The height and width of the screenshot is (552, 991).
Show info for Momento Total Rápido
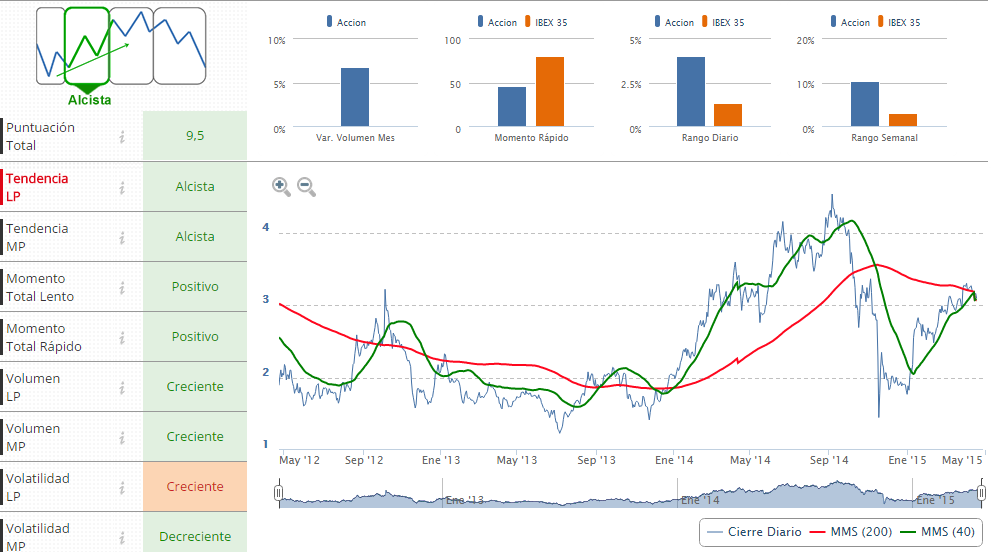(122, 337)
